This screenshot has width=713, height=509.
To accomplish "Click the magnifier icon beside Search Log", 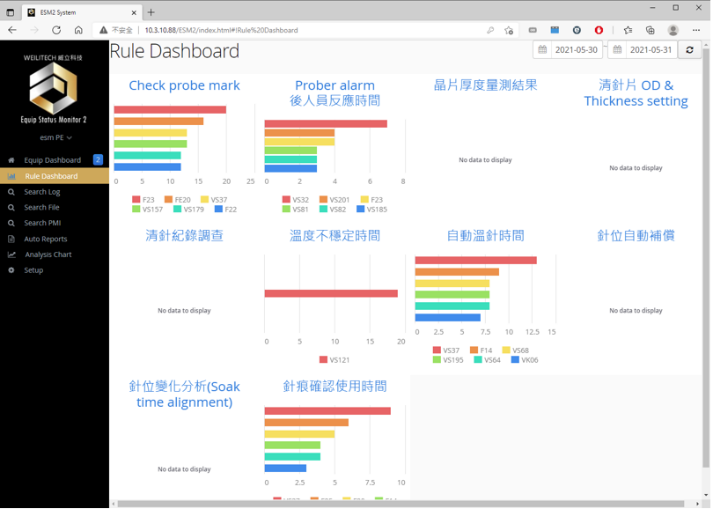I will [11, 192].
